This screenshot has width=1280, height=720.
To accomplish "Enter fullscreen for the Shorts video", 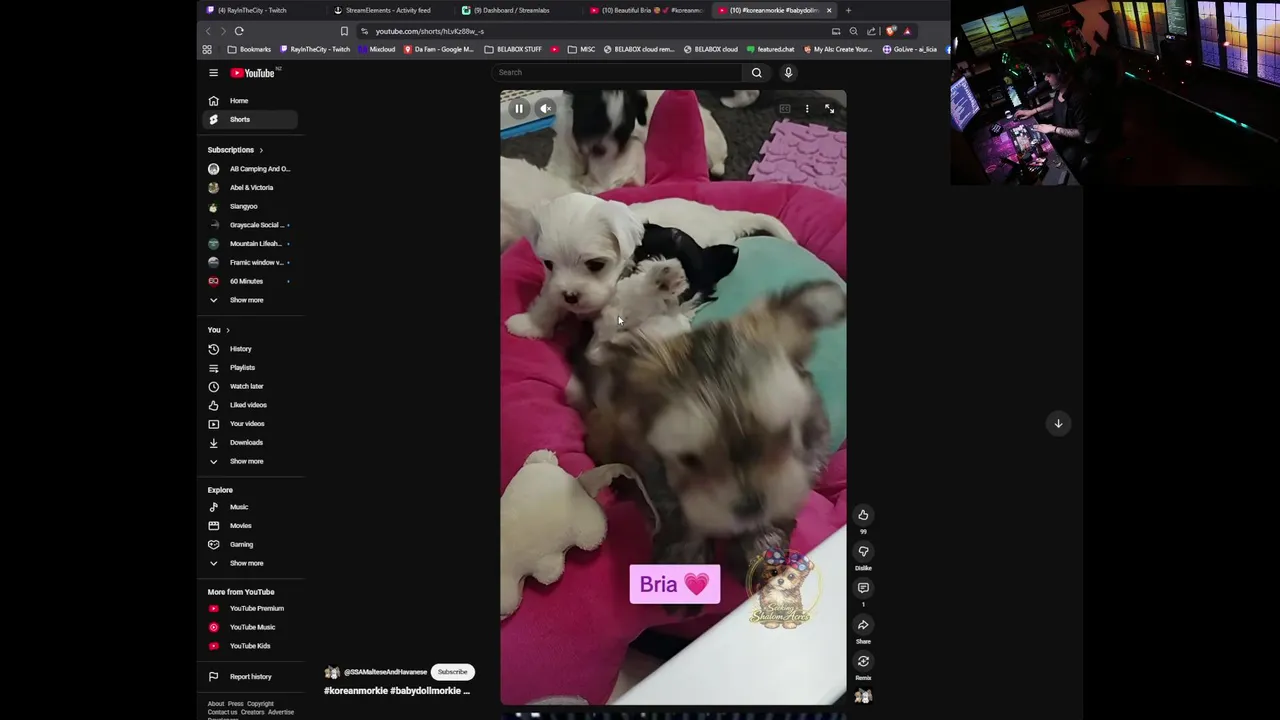I will (829, 108).
